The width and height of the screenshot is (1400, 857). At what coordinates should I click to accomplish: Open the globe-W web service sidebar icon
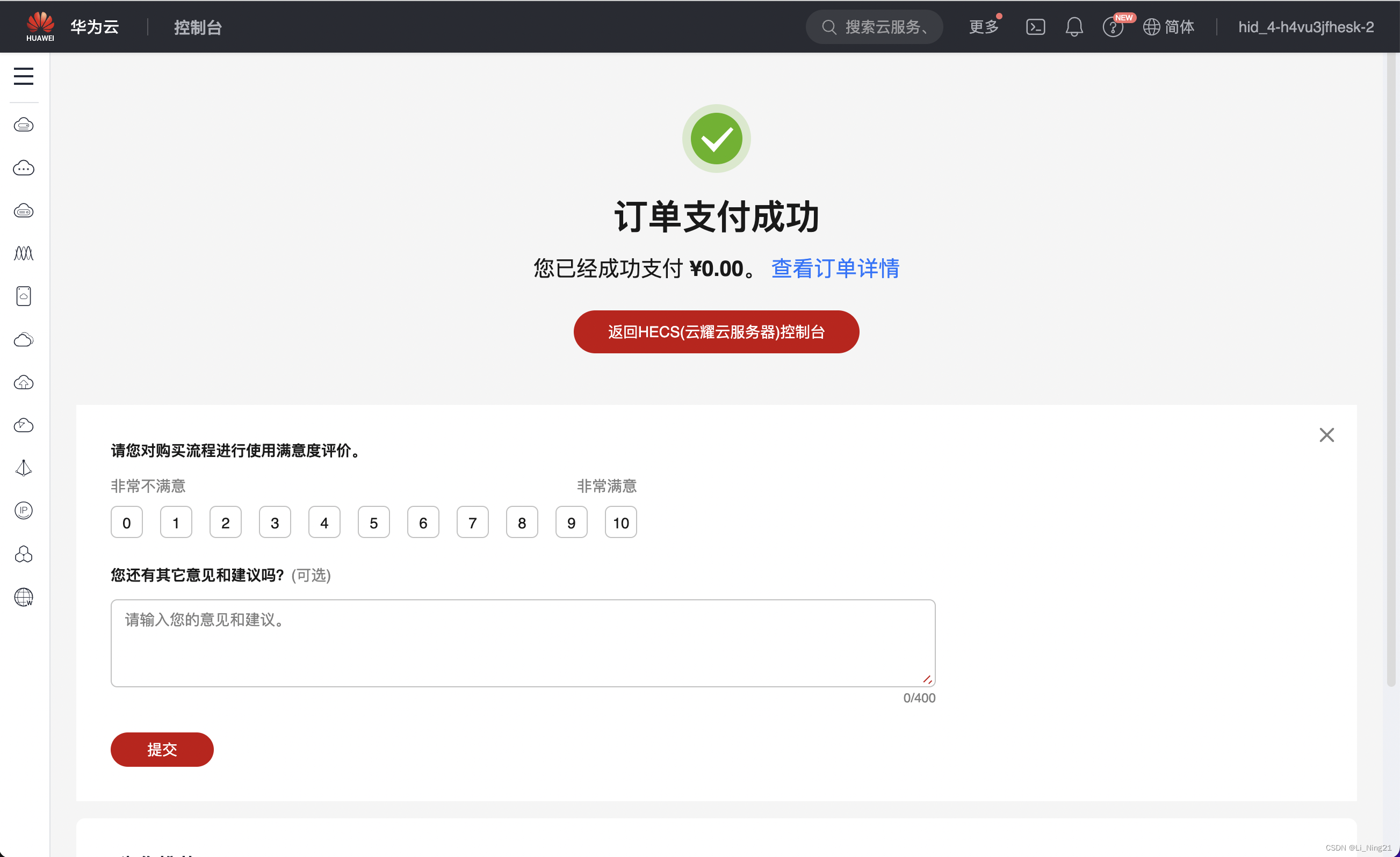pos(23,597)
